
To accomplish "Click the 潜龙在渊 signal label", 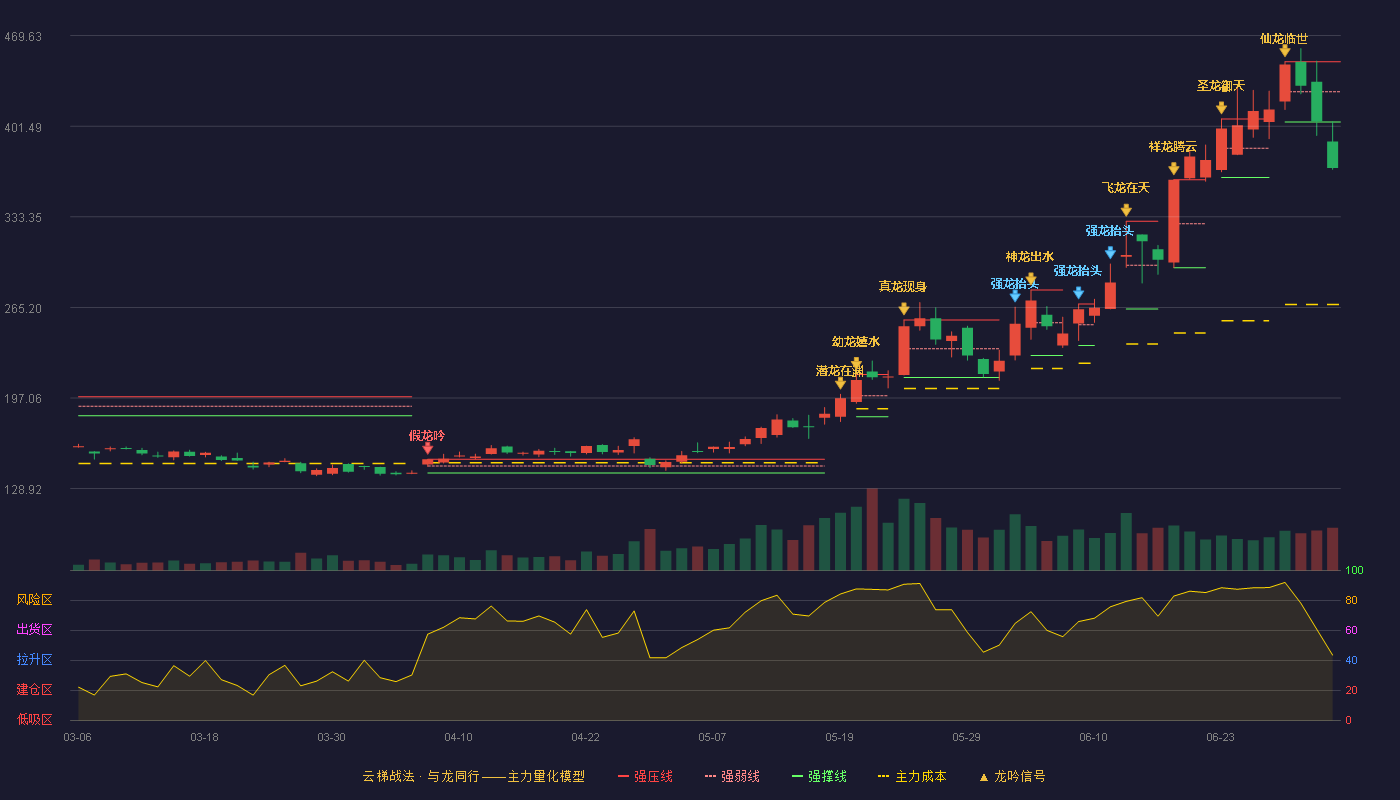I will [840, 371].
